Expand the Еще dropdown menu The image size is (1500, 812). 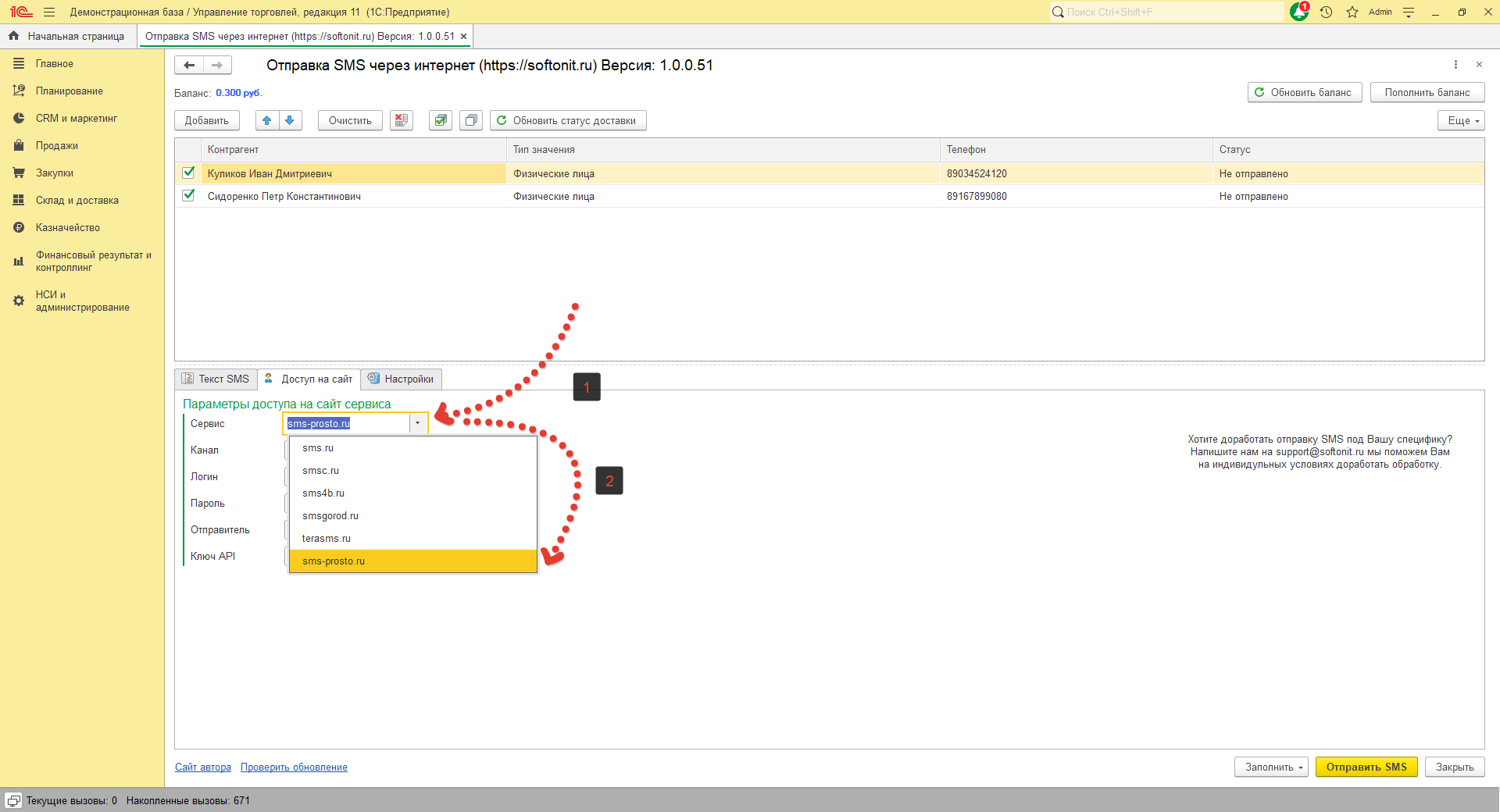tap(1460, 120)
